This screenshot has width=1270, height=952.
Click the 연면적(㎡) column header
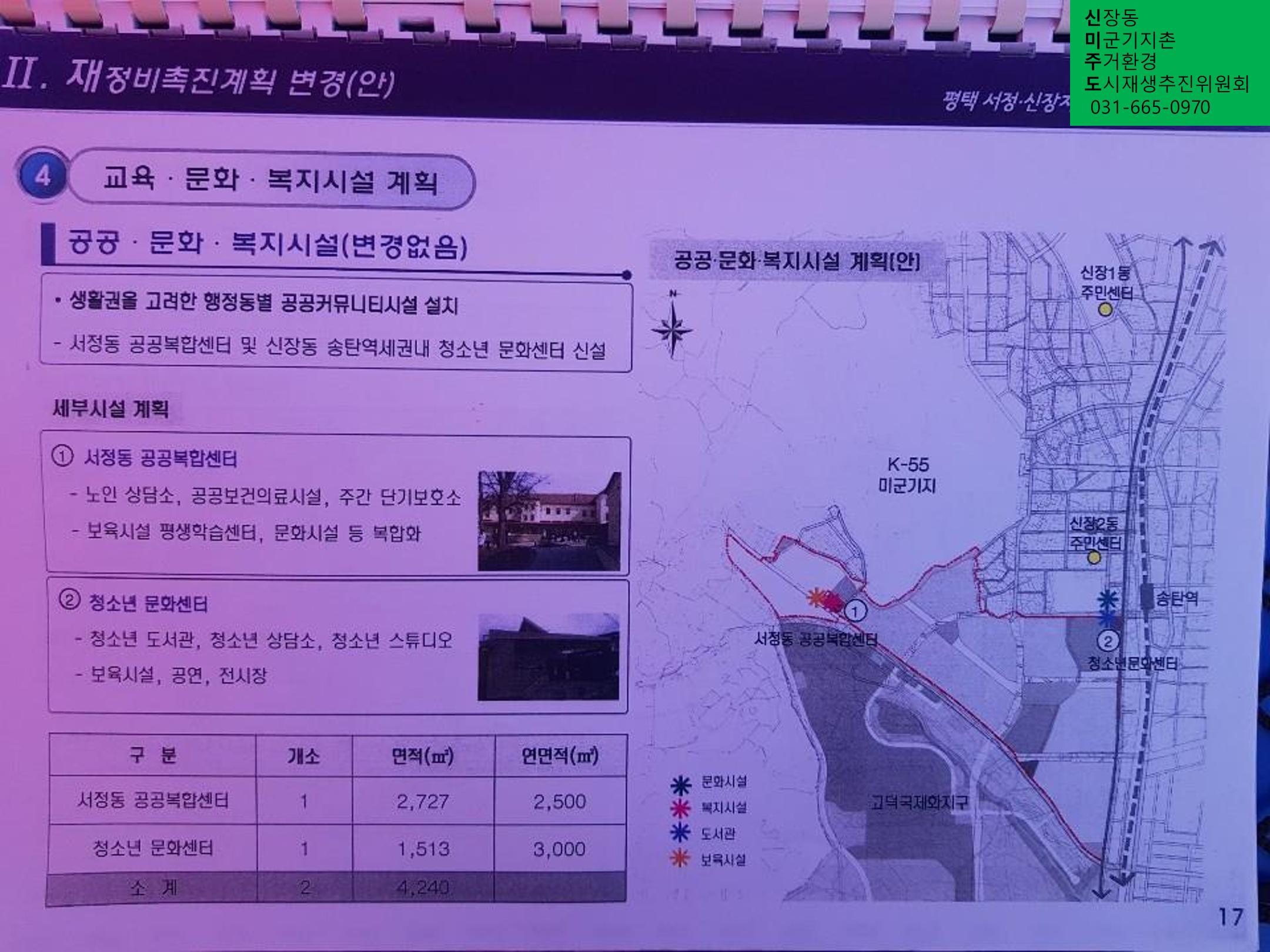tap(560, 755)
